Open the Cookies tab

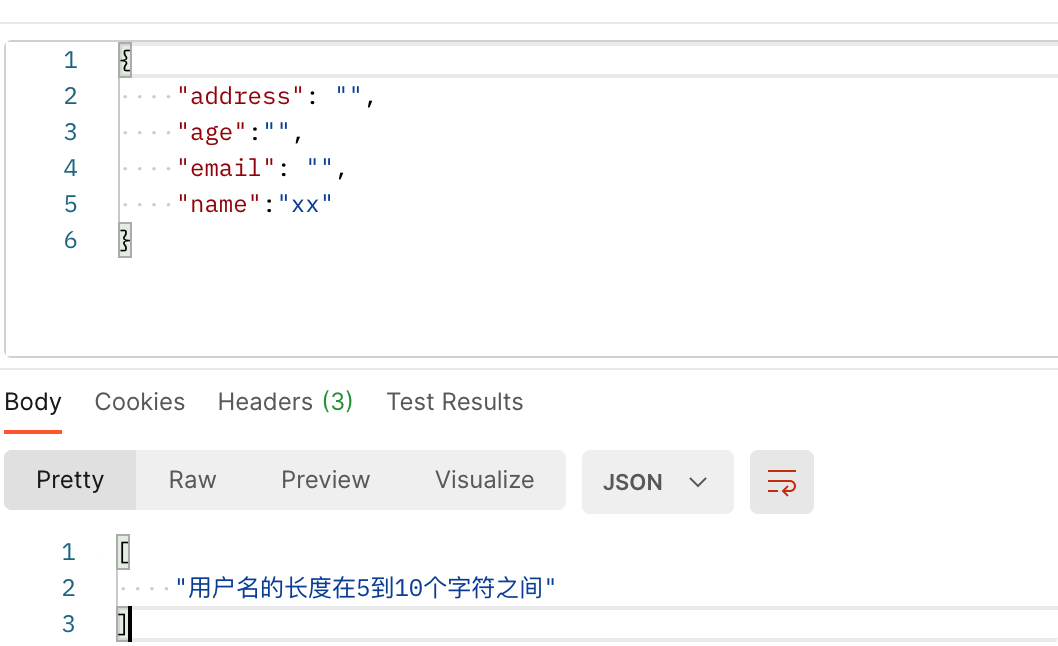[x=140, y=402]
